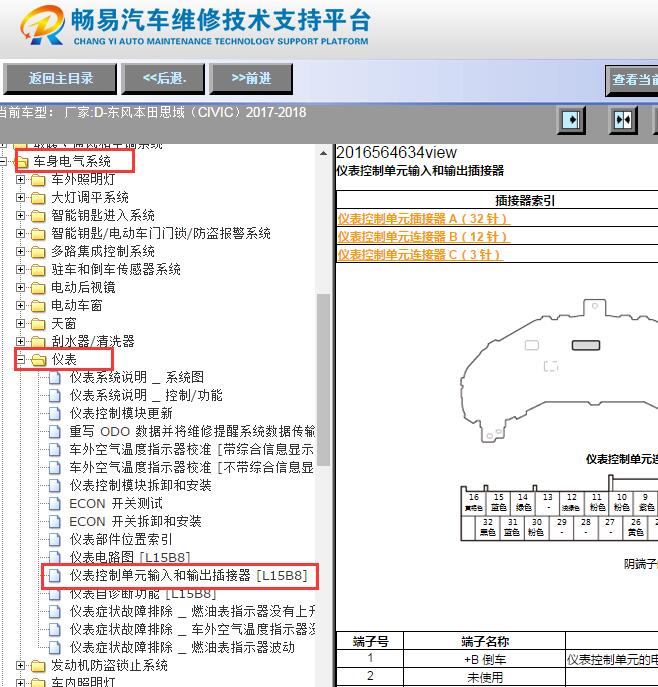Click document icon of 仪表症状故障排除 _ 燃油表指示器波动
The image size is (658, 687).
pos(55,648)
